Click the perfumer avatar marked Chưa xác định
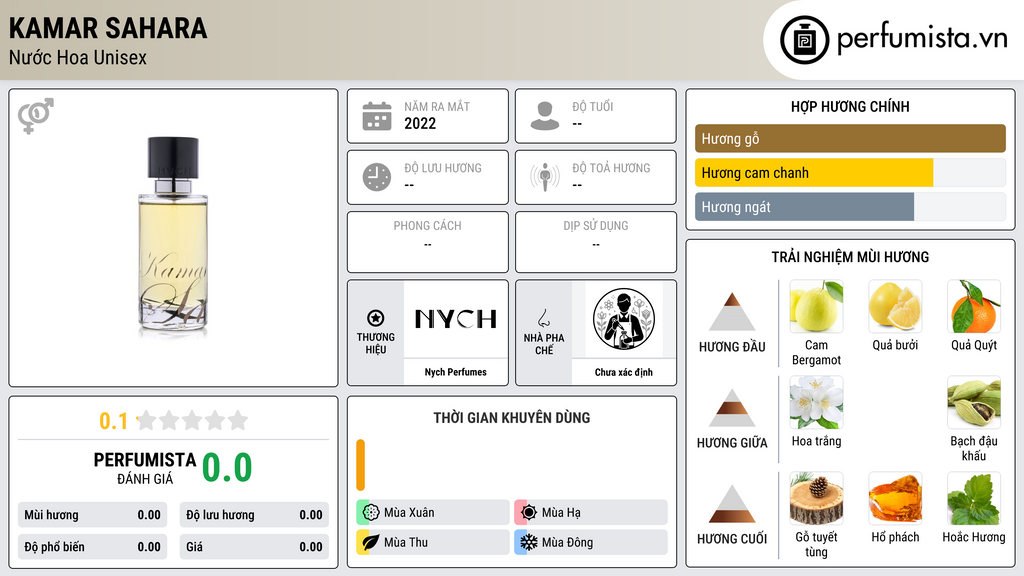Viewport: 1024px width, 576px height. 624,319
